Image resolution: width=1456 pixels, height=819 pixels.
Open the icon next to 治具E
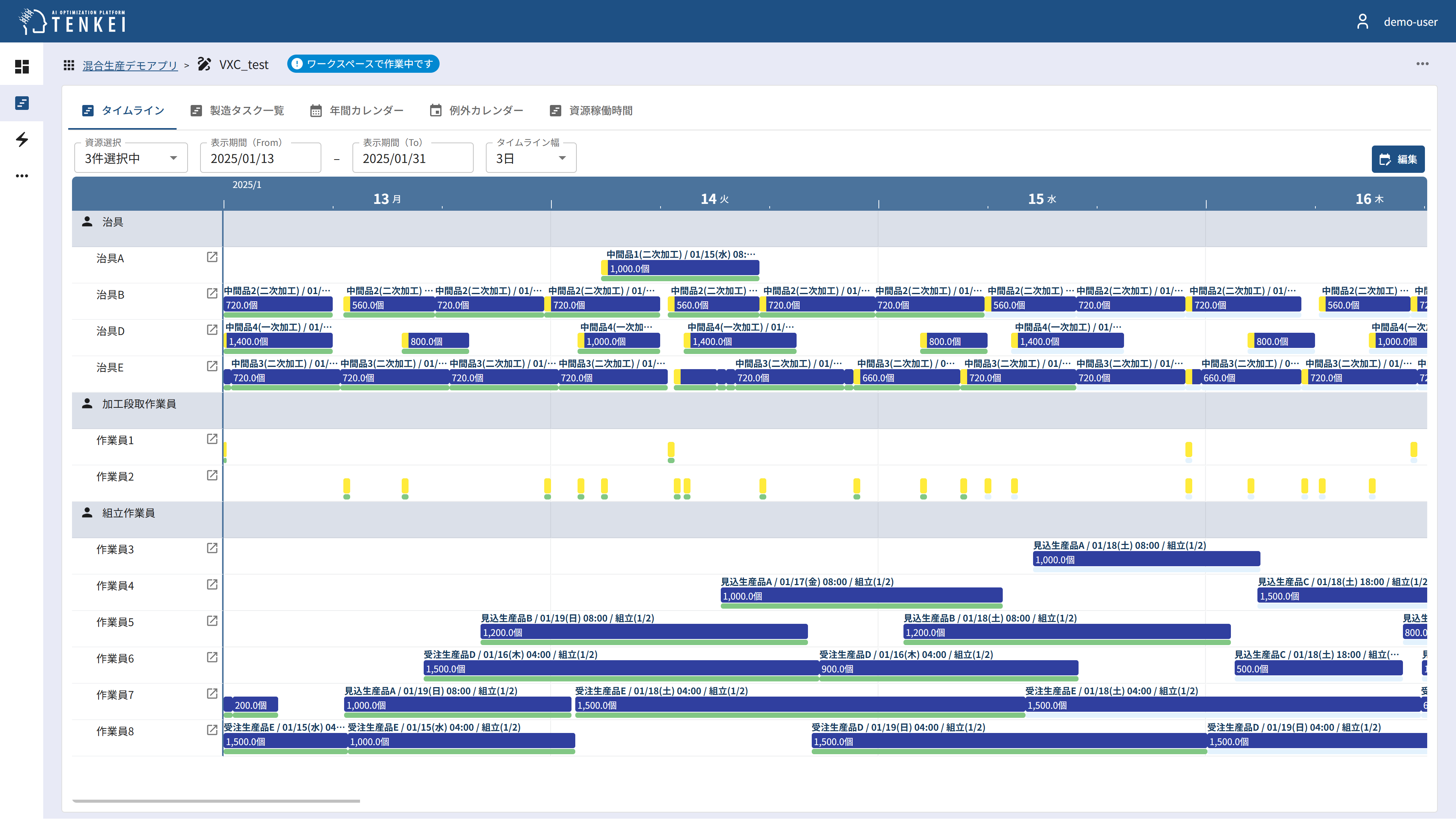[212, 366]
